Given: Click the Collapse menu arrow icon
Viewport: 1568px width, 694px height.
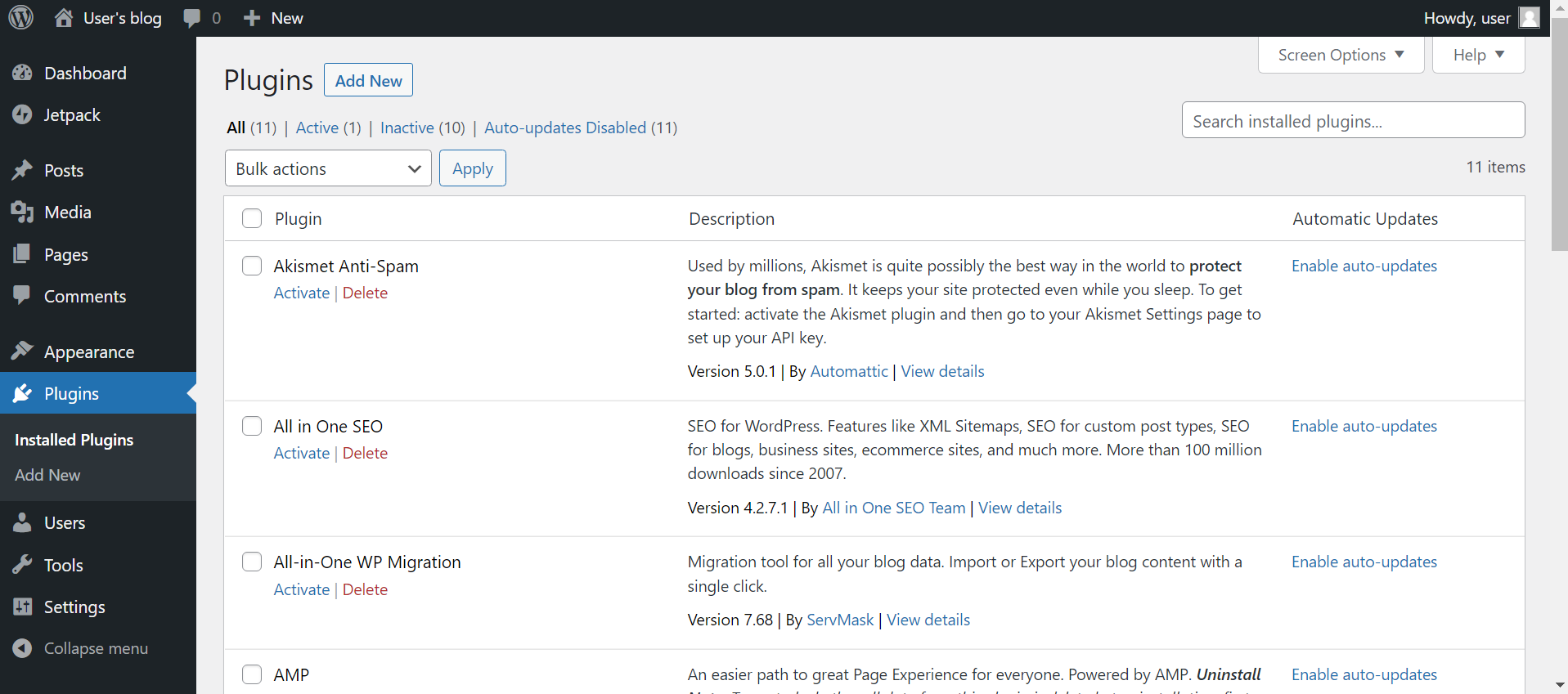Looking at the screenshot, I should (22, 648).
